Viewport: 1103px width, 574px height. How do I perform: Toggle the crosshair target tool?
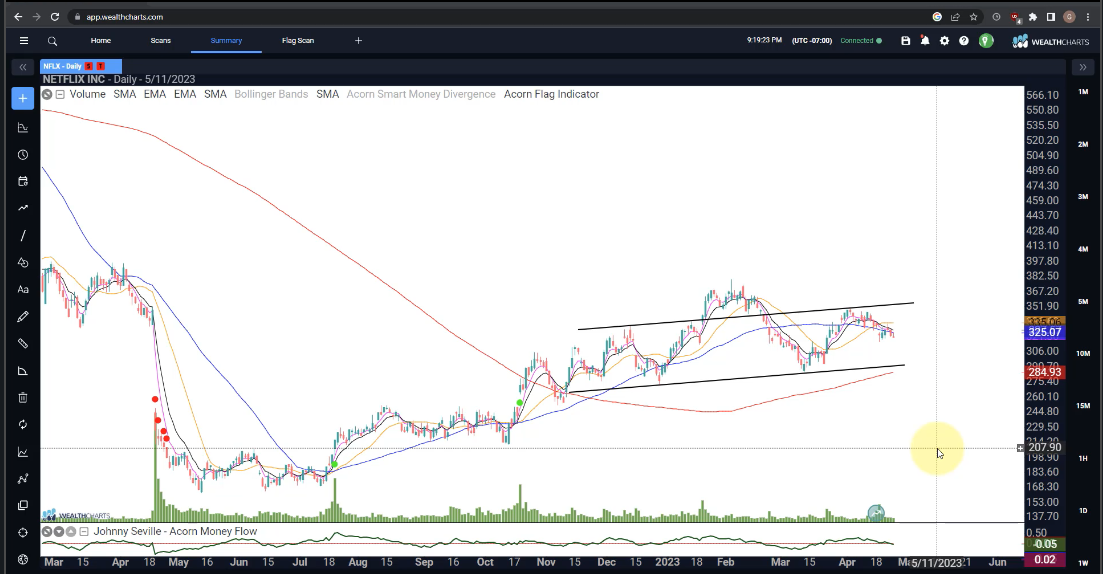23,532
